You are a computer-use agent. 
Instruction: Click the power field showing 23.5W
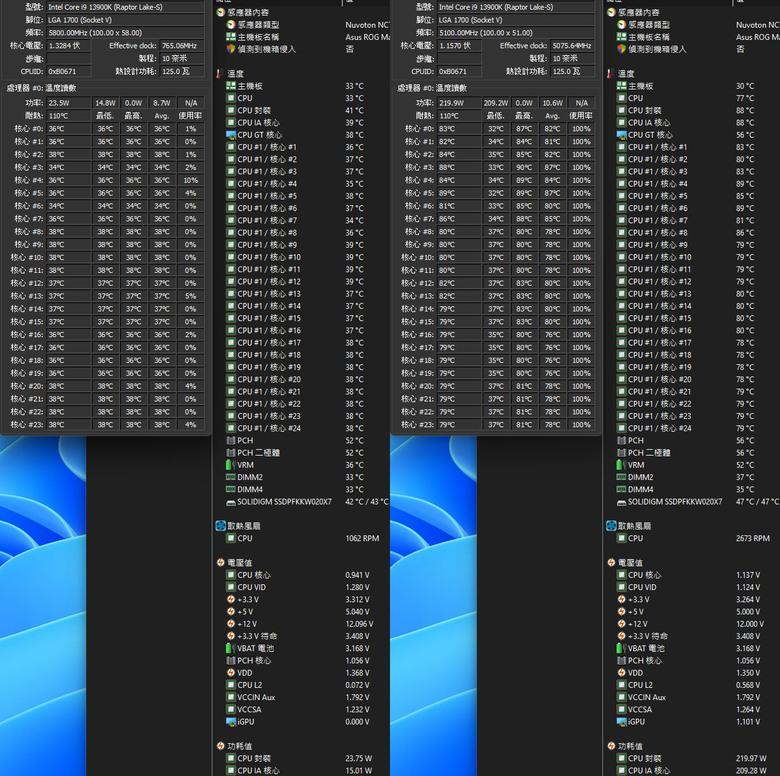[68, 103]
